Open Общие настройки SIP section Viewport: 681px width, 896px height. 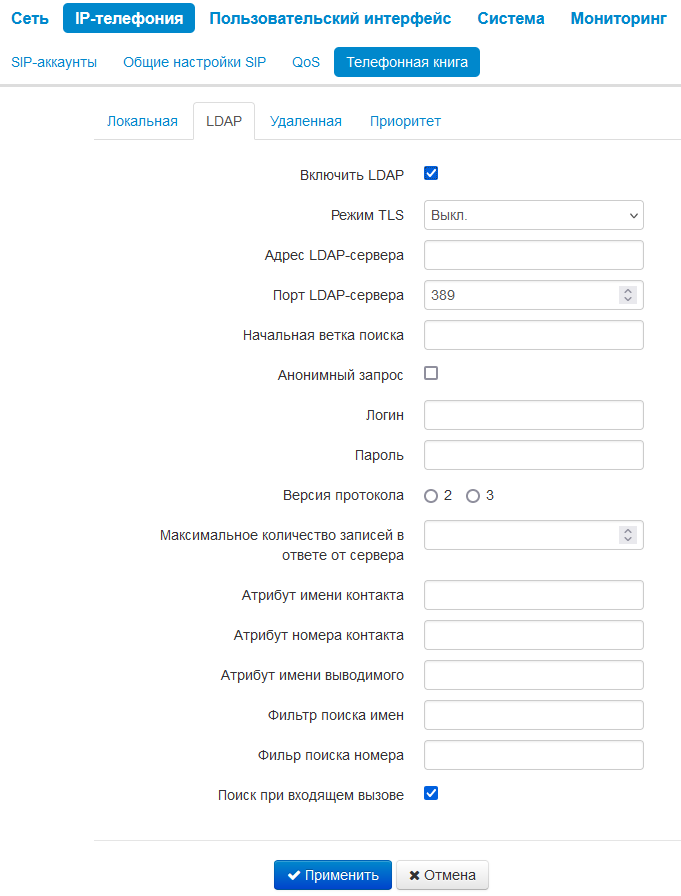(194, 62)
